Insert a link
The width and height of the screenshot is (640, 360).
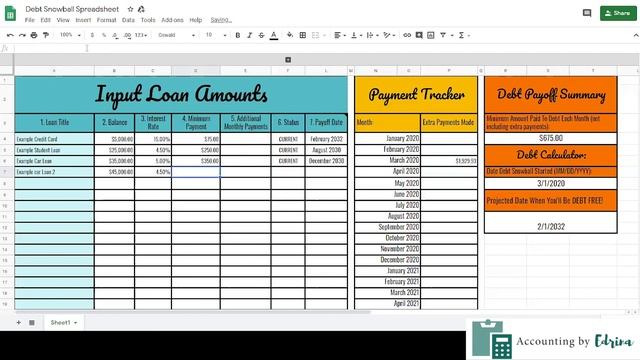(x=407, y=36)
